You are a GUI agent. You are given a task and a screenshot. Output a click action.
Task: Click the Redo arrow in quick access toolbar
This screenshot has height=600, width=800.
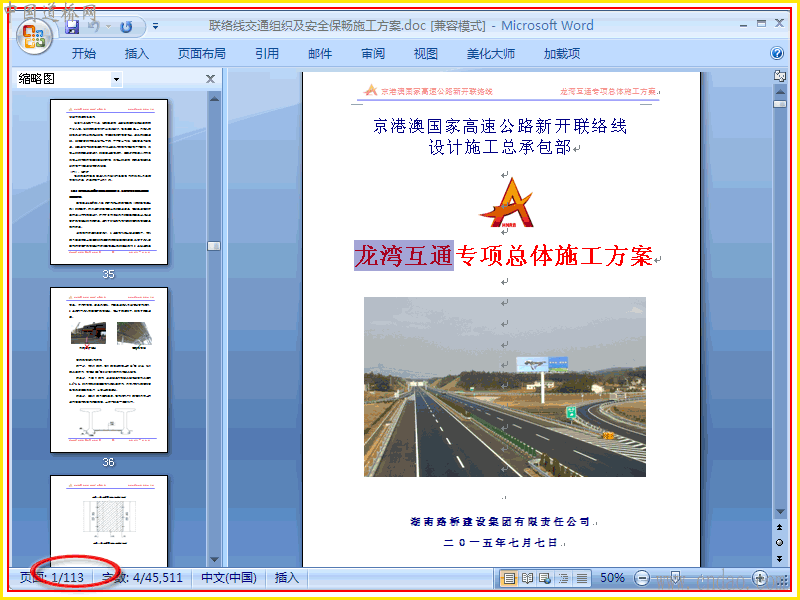[126, 27]
